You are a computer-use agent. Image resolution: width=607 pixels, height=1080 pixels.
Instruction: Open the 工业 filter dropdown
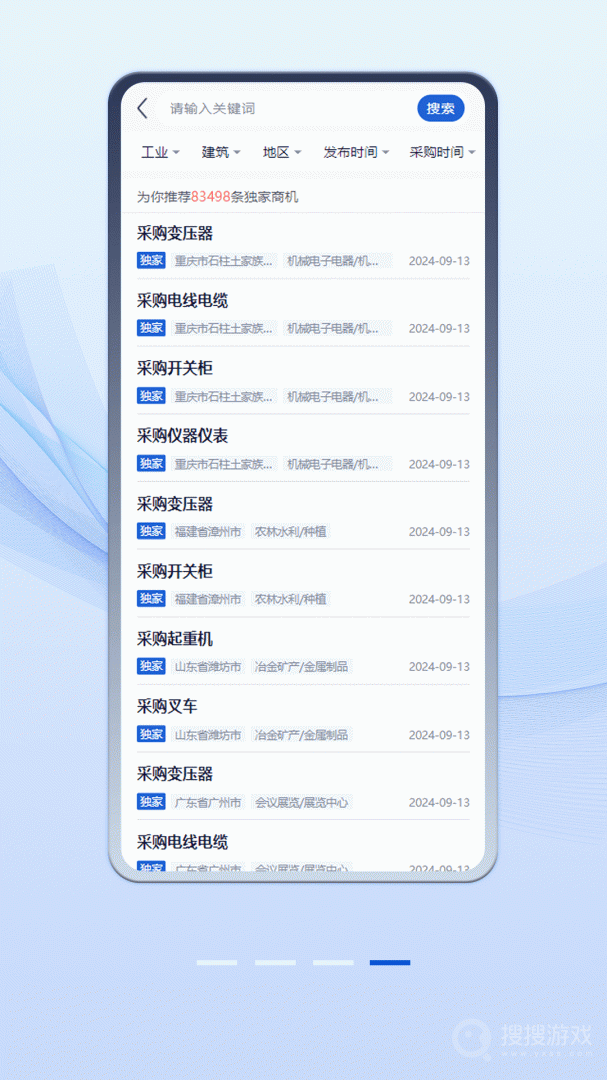coord(160,152)
